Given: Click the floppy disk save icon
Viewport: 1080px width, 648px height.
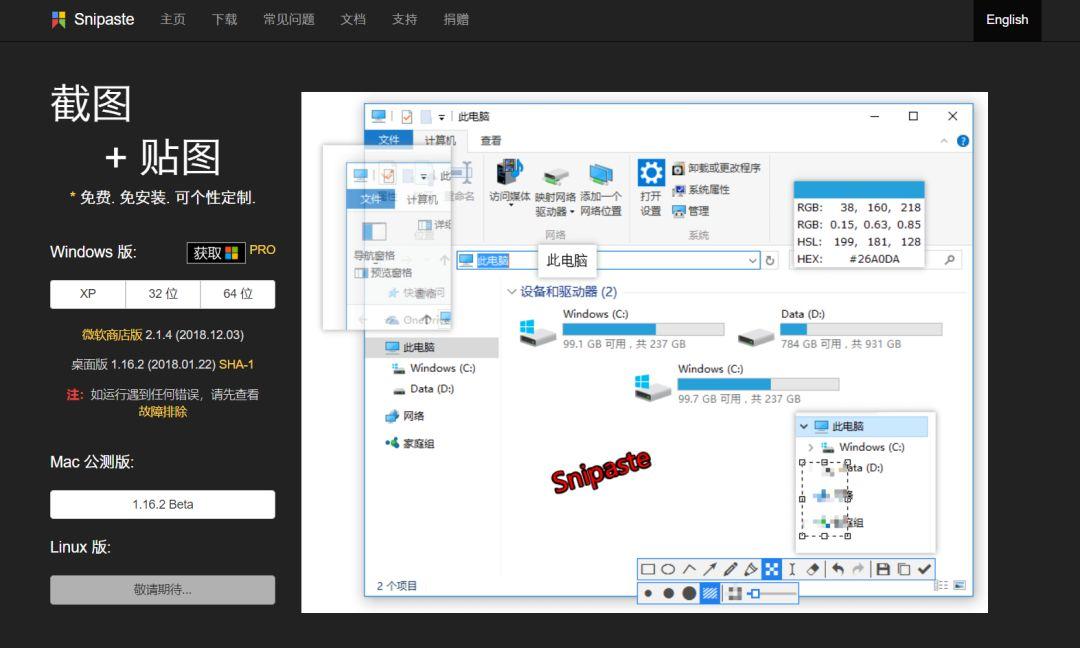Looking at the screenshot, I should (x=883, y=569).
